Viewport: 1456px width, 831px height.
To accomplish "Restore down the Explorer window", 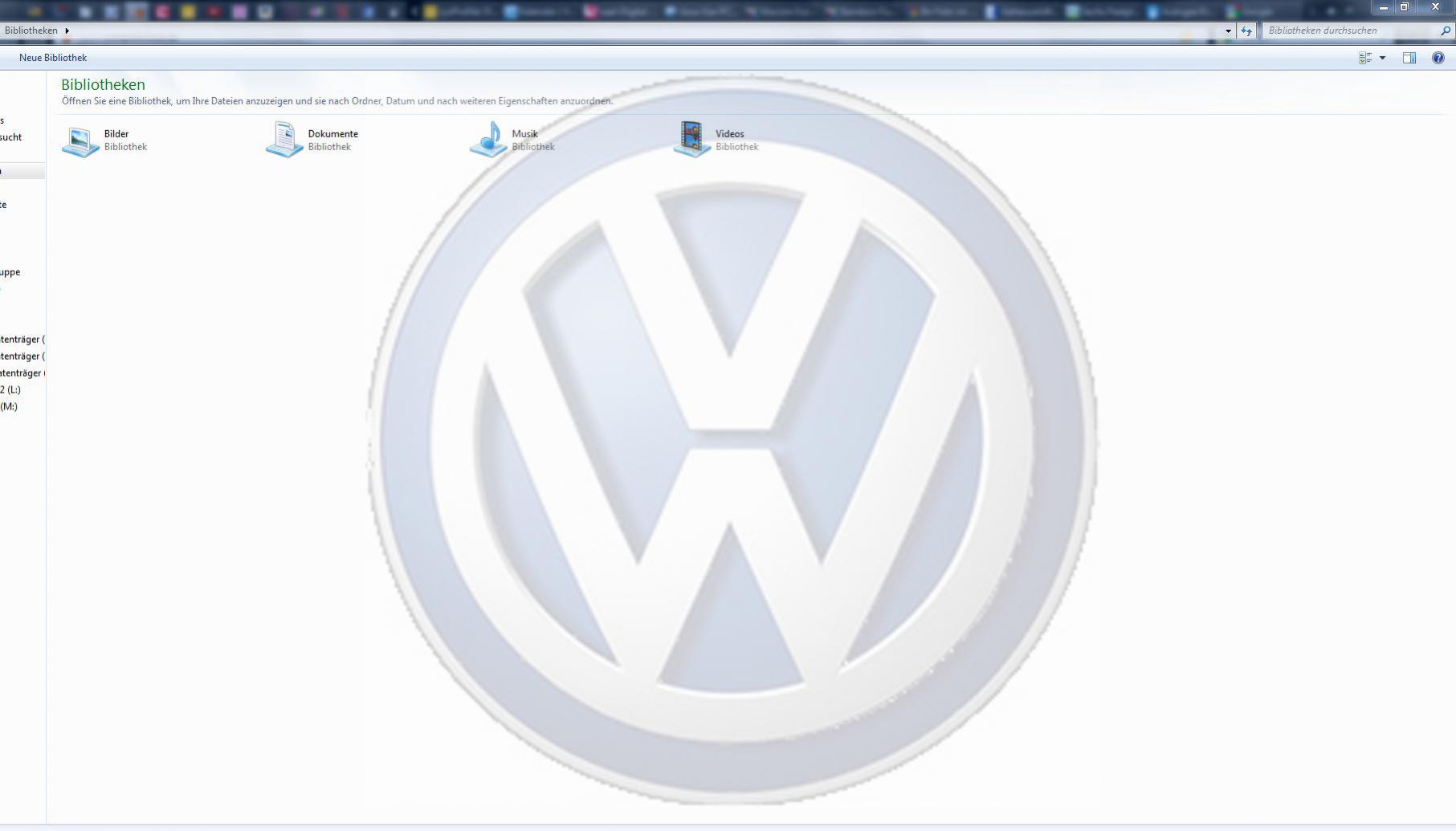I will [1405, 7].
